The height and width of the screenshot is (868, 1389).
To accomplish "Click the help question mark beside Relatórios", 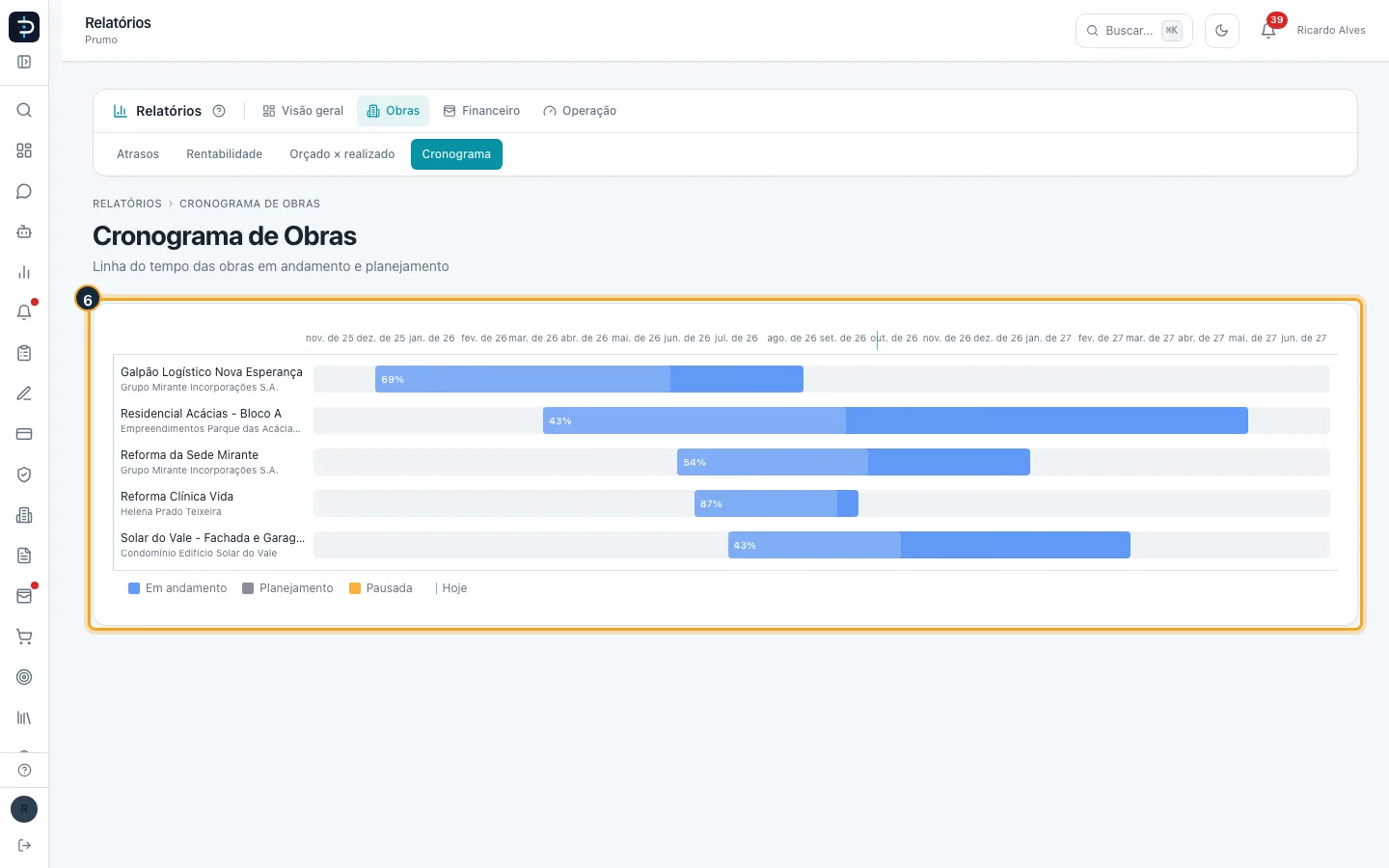I will (x=219, y=111).
